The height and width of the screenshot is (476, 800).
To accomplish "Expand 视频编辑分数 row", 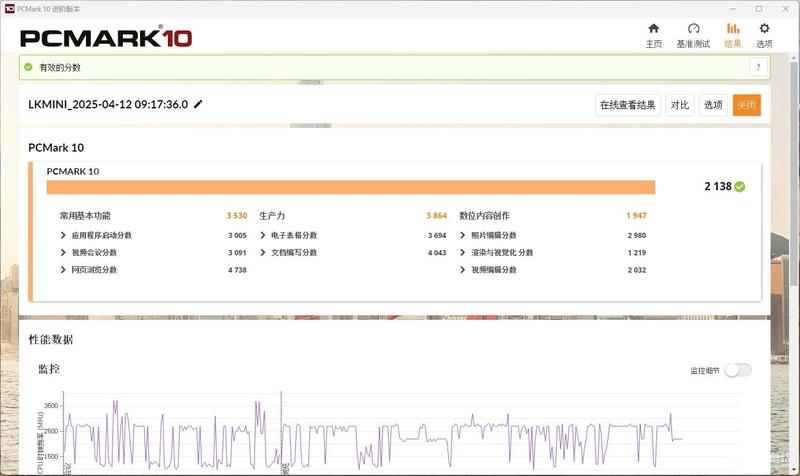I will (462, 269).
